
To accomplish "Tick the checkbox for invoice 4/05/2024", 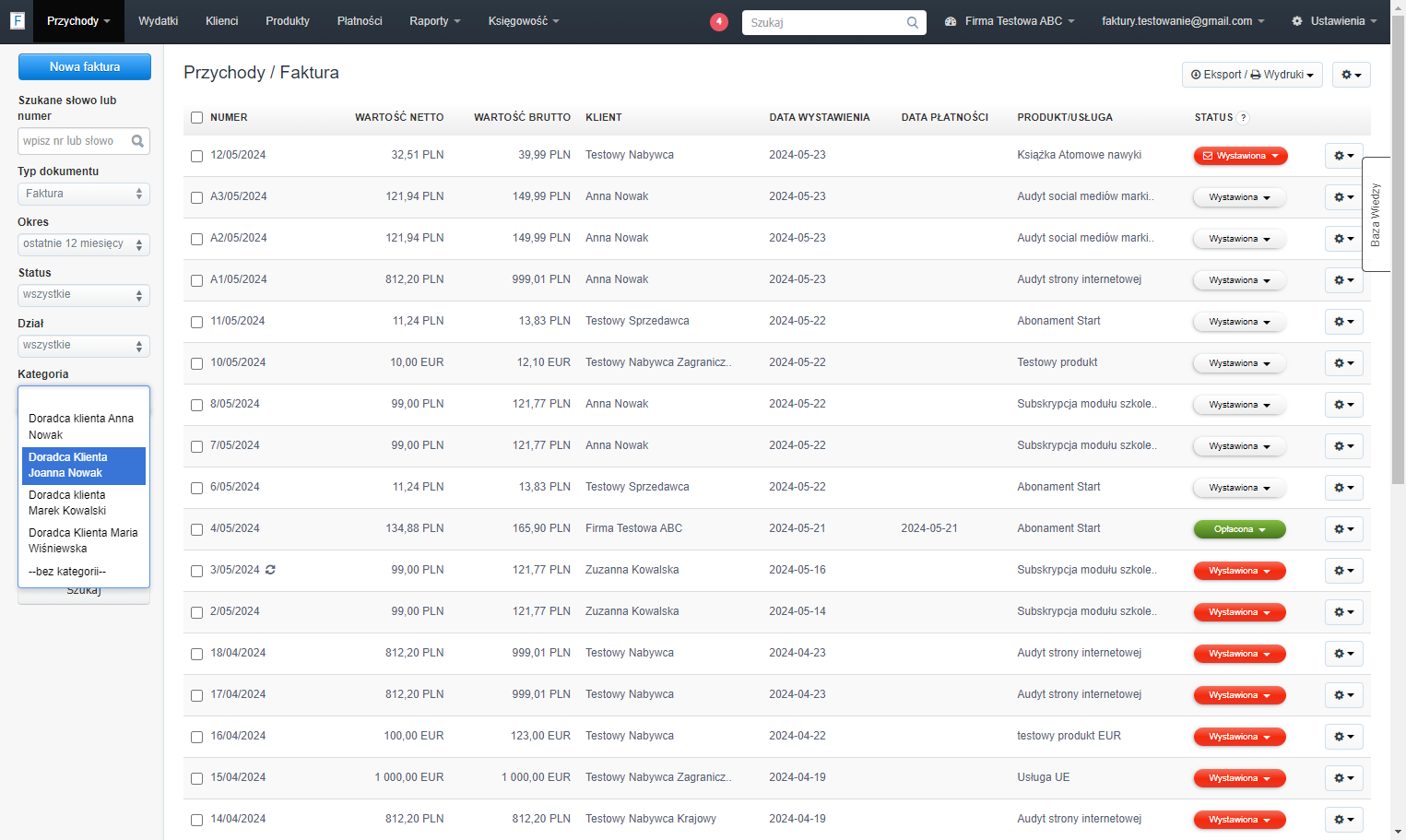I will click(x=196, y=529).
